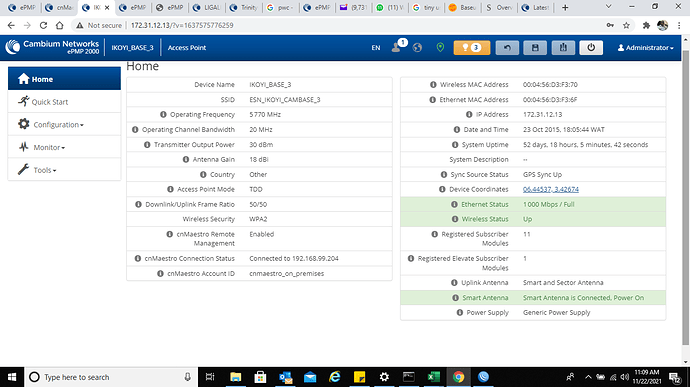Click info icon beside cnMaestro Connection Status

coord(138,258)
